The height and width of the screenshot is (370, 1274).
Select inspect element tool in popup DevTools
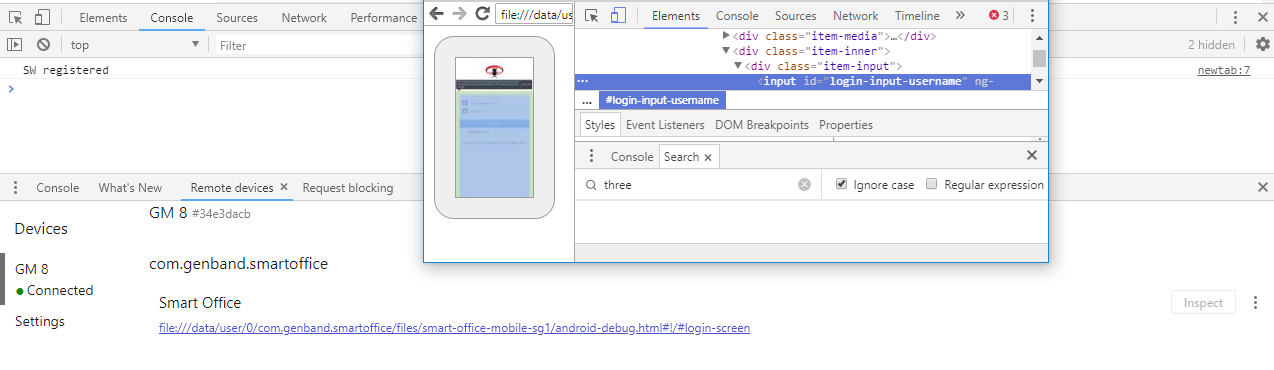tap(591, 15)
